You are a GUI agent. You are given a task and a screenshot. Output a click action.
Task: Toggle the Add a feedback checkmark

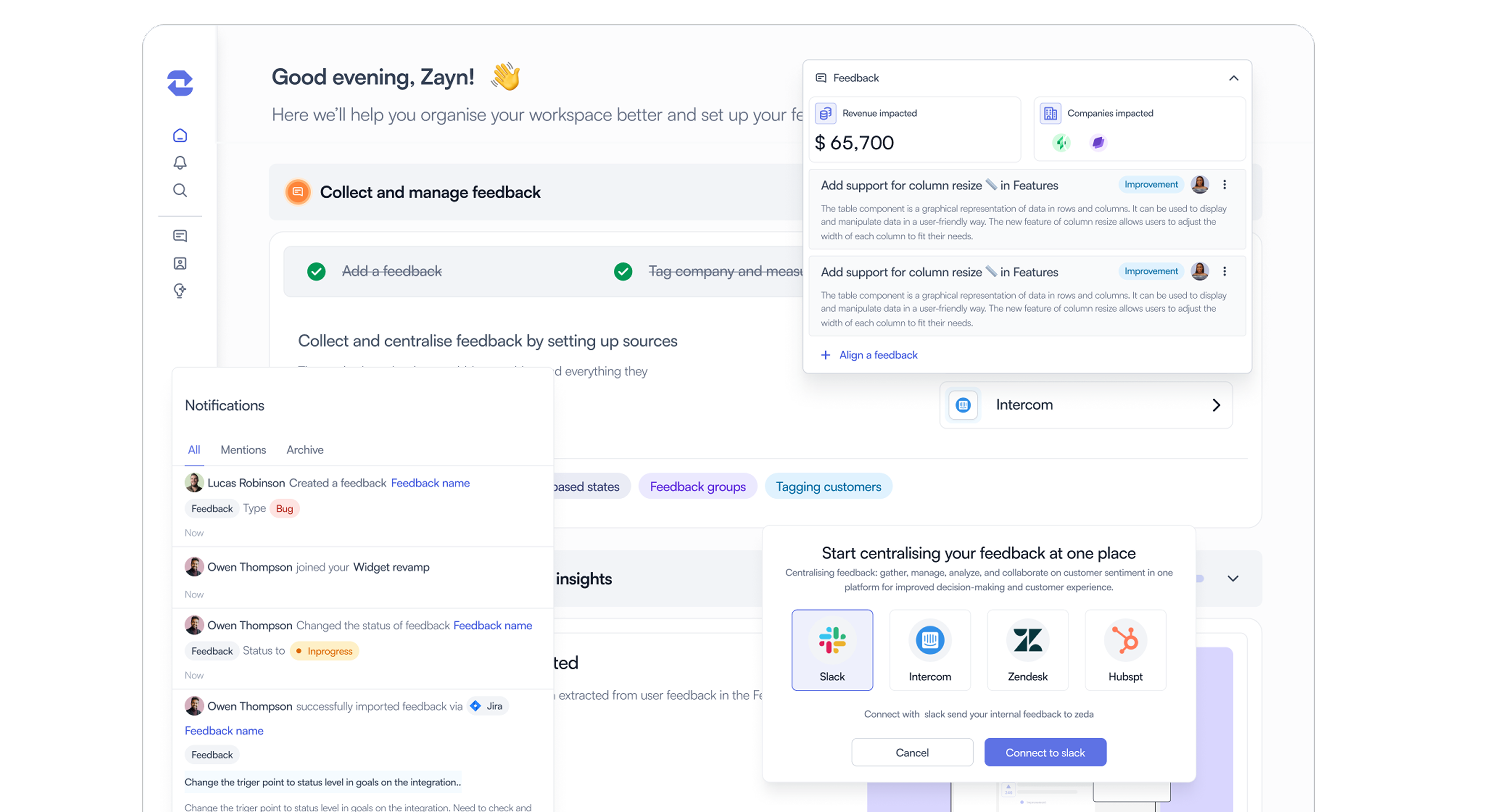tap(316, 271)
